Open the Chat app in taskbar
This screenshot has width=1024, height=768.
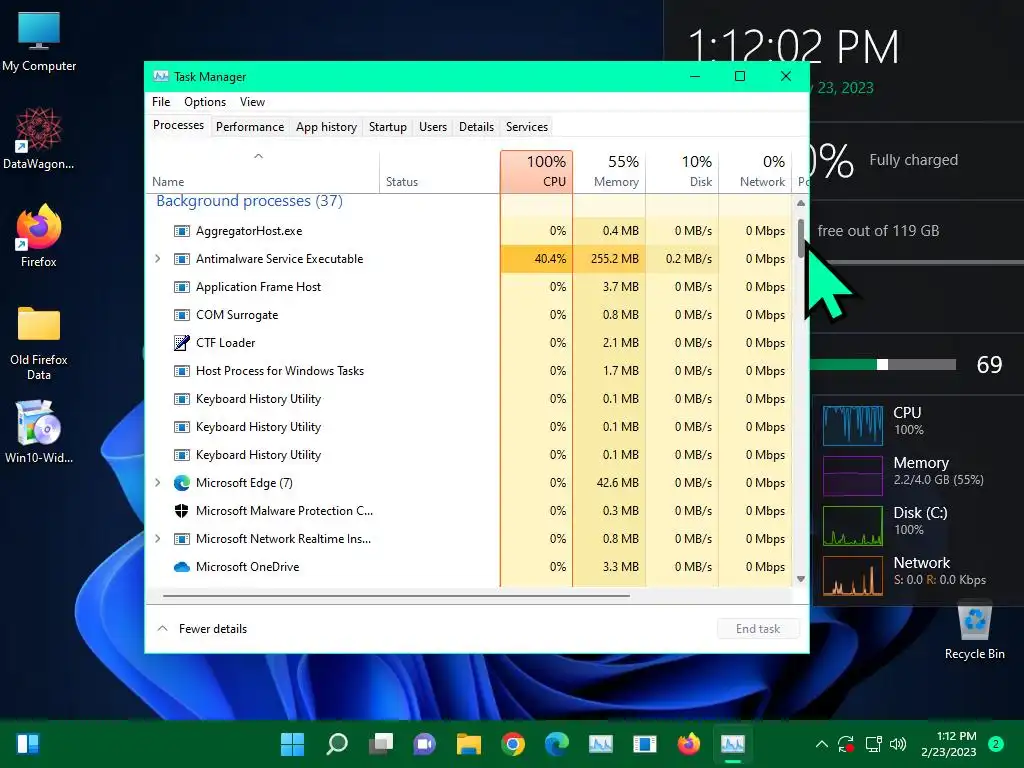pyautogui.click(x=424, y=744)
